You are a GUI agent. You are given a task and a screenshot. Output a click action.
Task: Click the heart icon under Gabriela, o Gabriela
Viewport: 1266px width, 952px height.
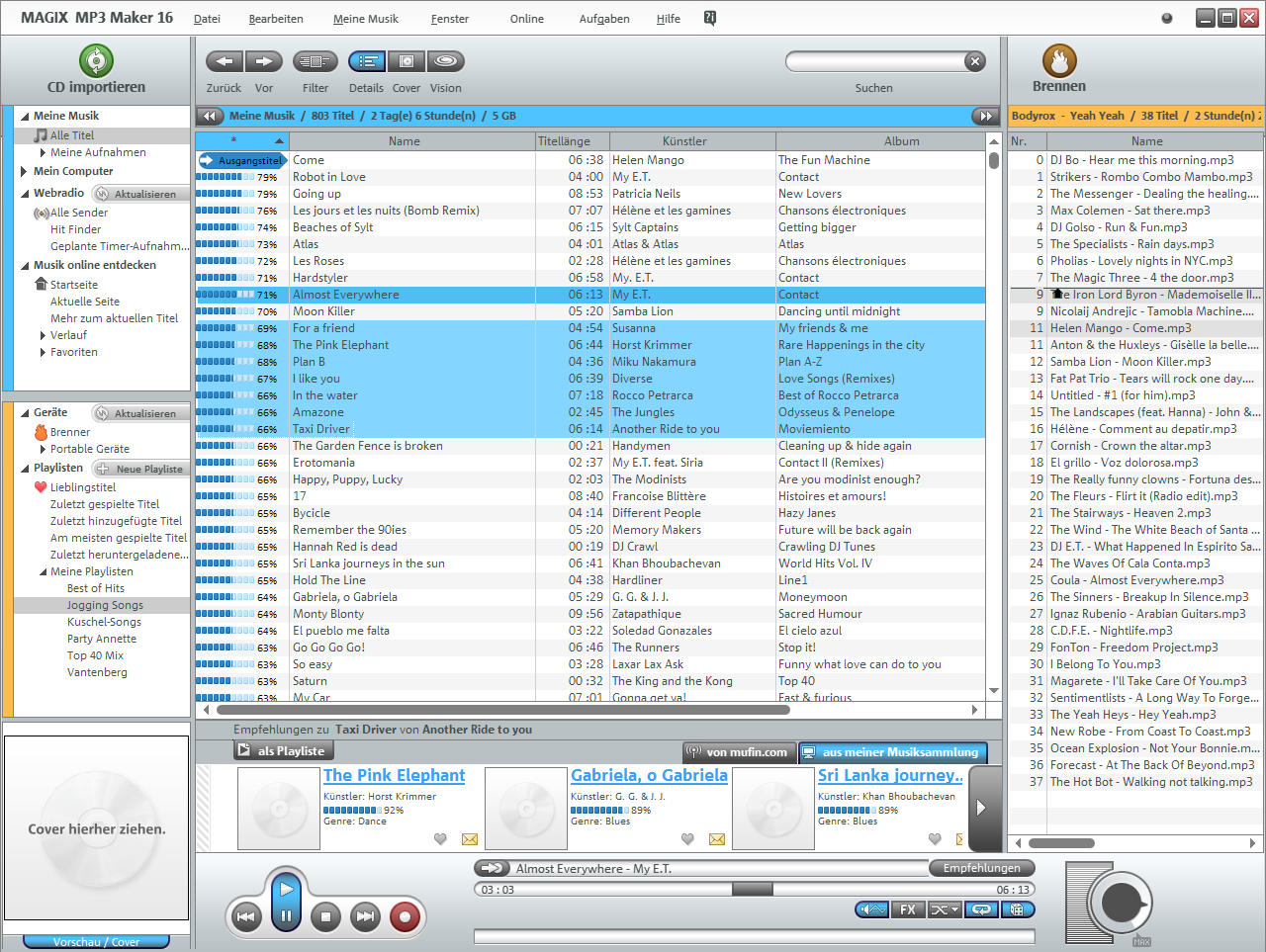pos(687,839)
